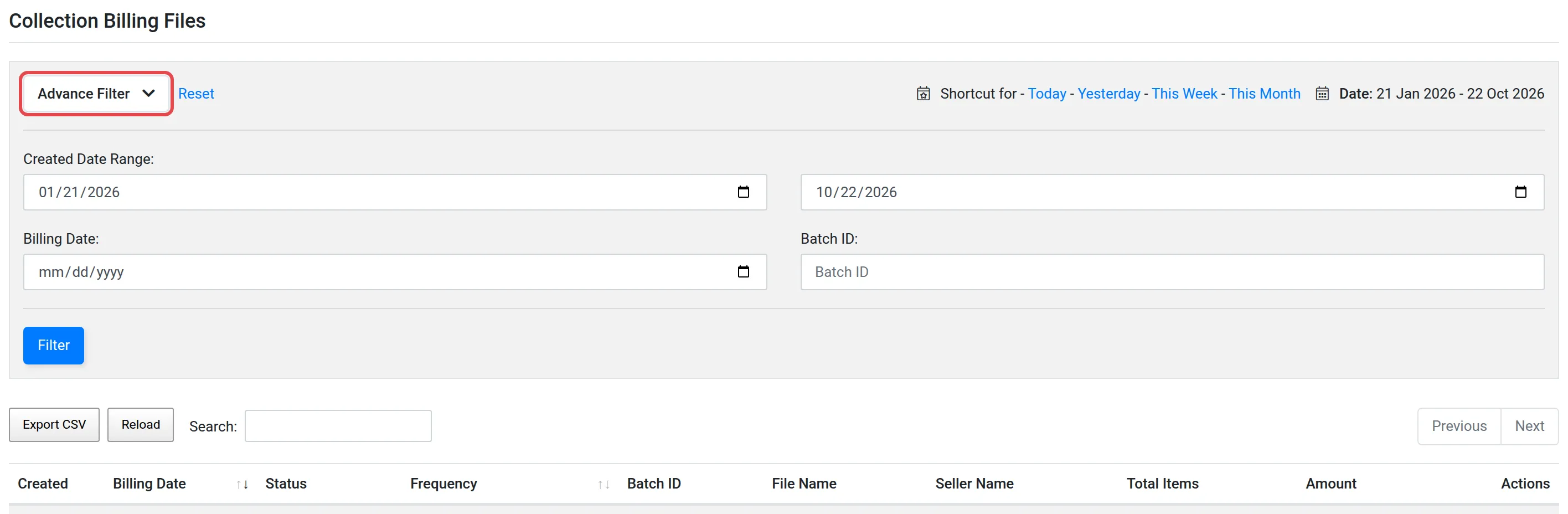Sort by Frequency column header

click(443, 484)
